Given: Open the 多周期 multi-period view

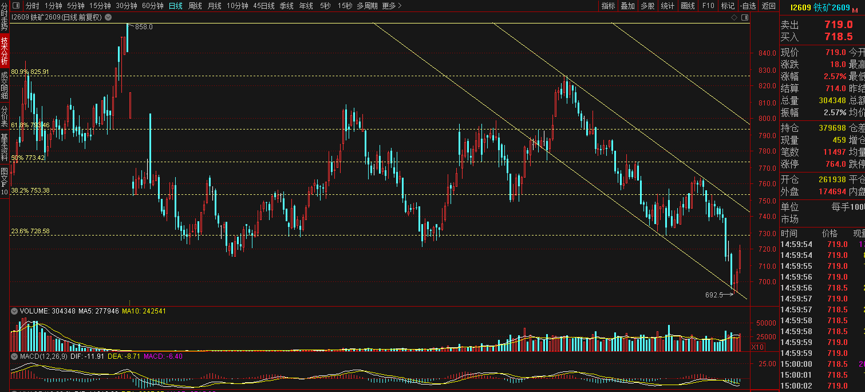Looking at the screenshot, I should click(367, 6).
